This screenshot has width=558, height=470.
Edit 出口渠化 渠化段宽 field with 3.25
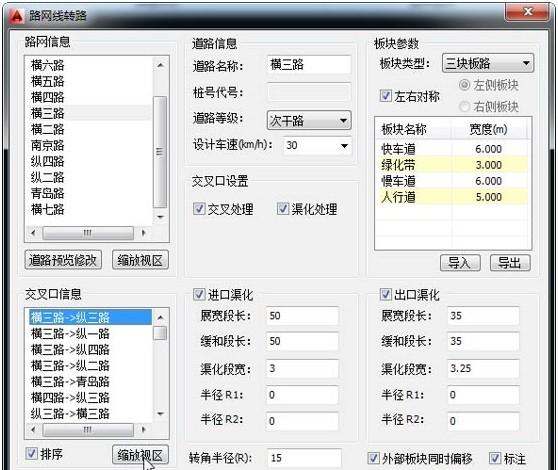pyautogui.click(x=483, y=368)
